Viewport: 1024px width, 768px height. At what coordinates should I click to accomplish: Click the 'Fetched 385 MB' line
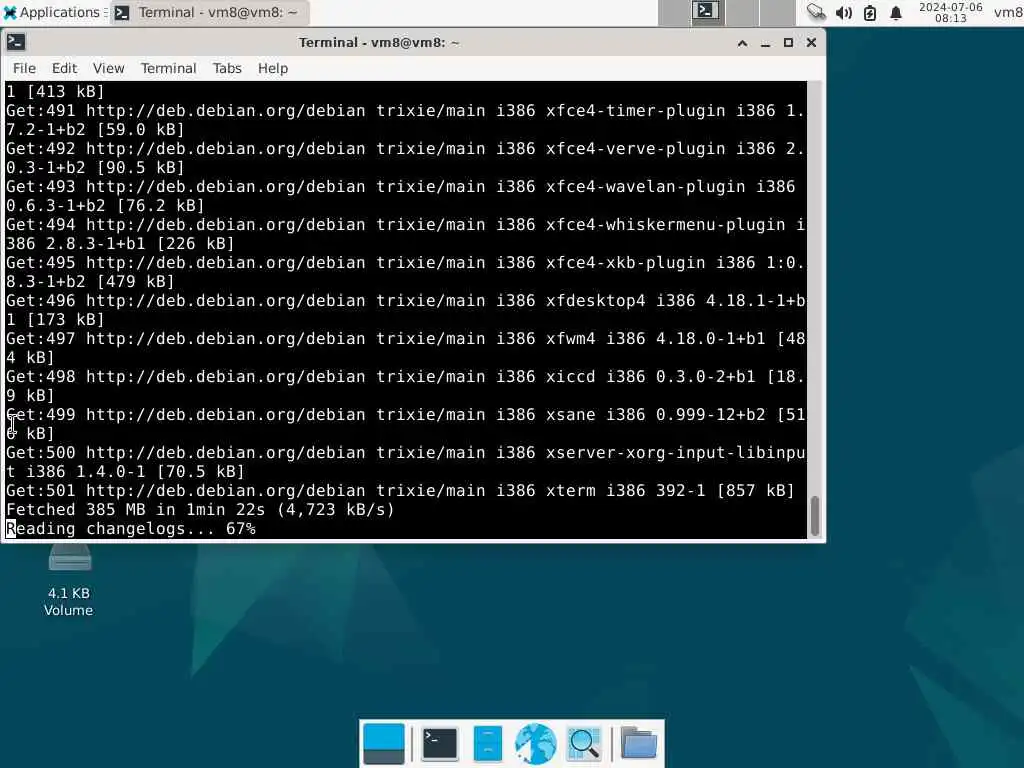(x=200, y=509)
